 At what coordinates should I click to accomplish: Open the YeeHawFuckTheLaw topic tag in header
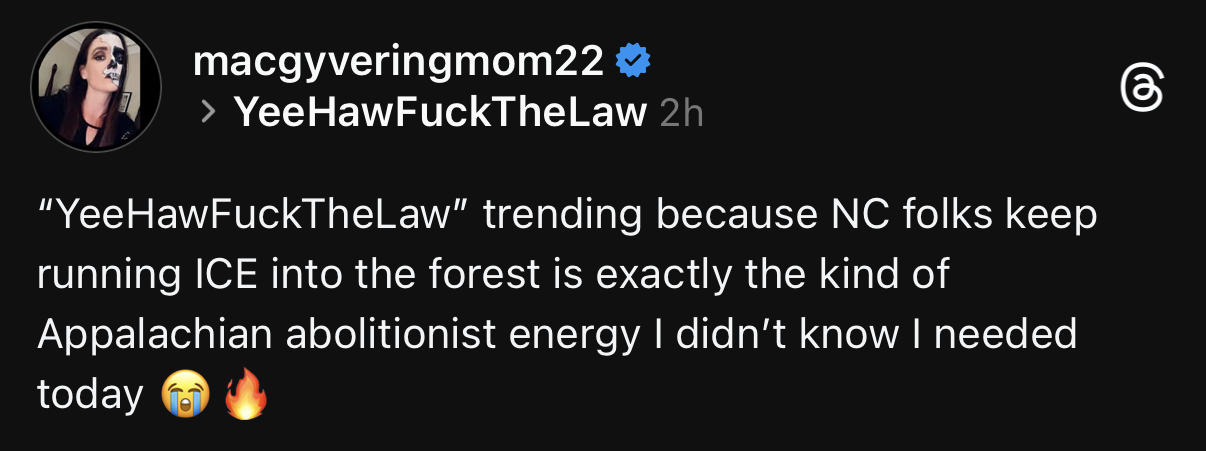440,113
